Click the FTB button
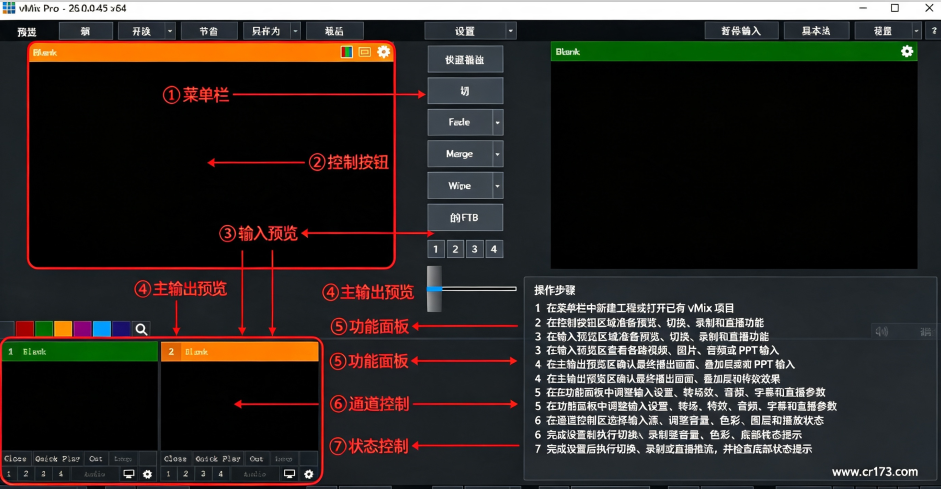 (x=465, y=218)
